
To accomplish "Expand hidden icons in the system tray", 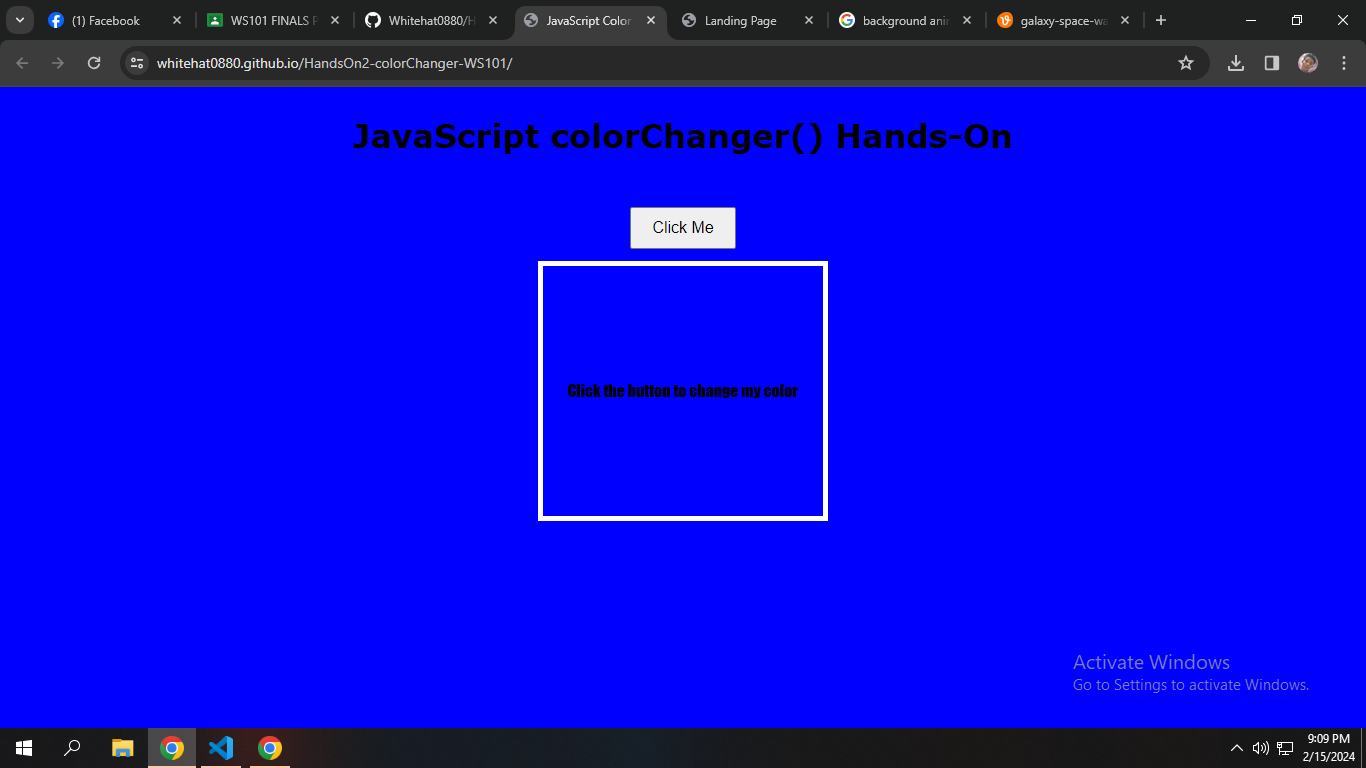I will (x=1236, y=747).
